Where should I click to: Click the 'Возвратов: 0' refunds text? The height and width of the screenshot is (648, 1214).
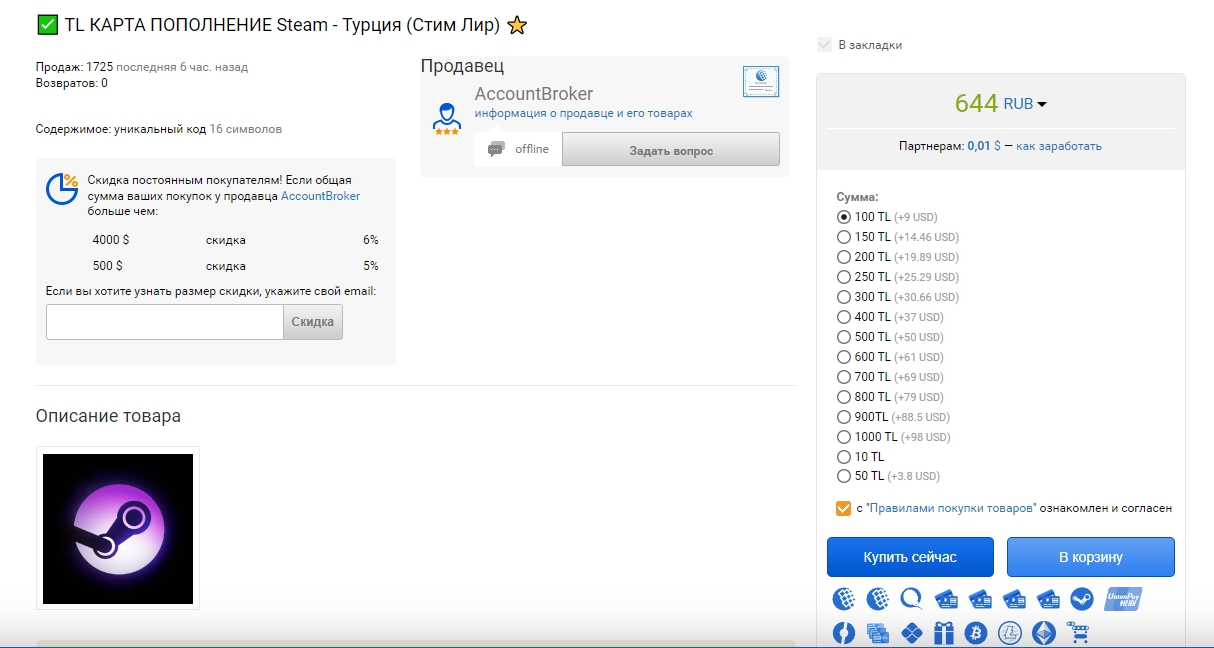(72, 83)
